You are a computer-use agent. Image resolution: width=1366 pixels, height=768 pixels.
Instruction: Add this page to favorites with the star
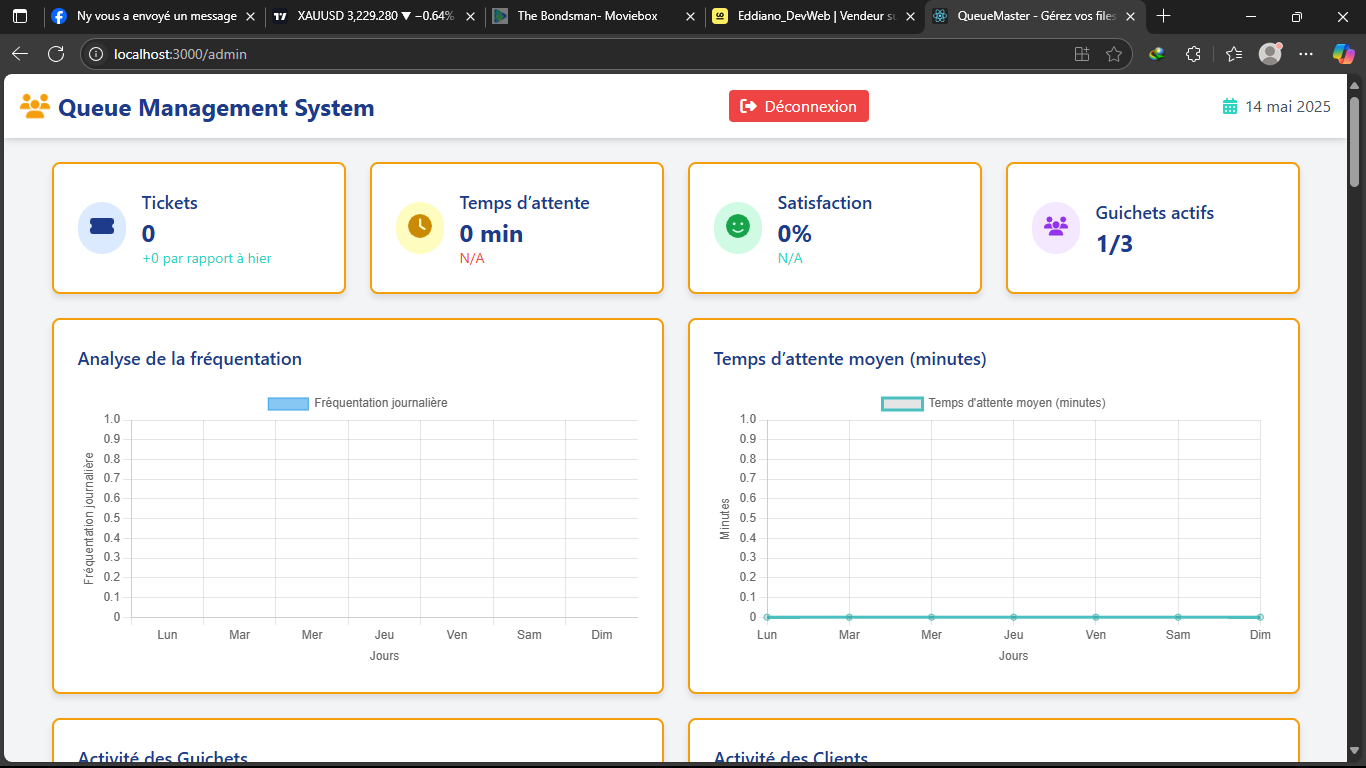point(1114,54)
